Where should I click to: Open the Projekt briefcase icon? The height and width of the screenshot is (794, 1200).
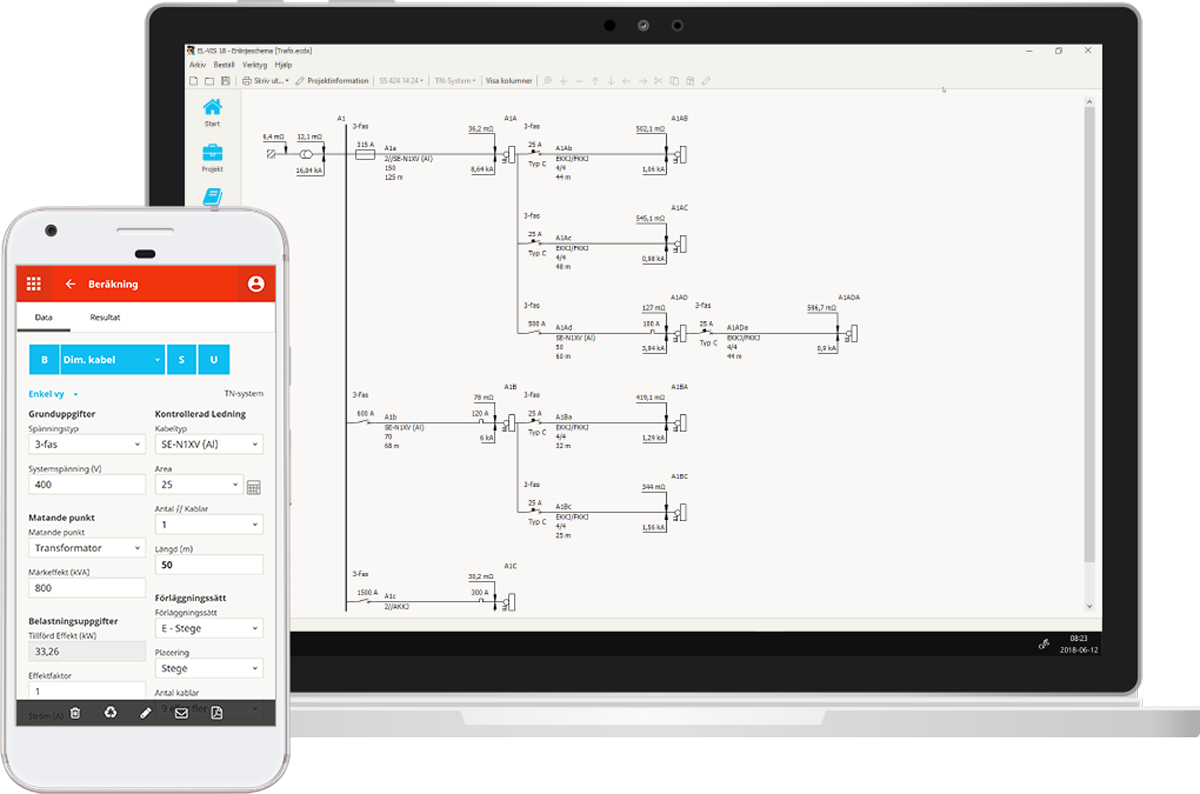click(x=212, y=154)
